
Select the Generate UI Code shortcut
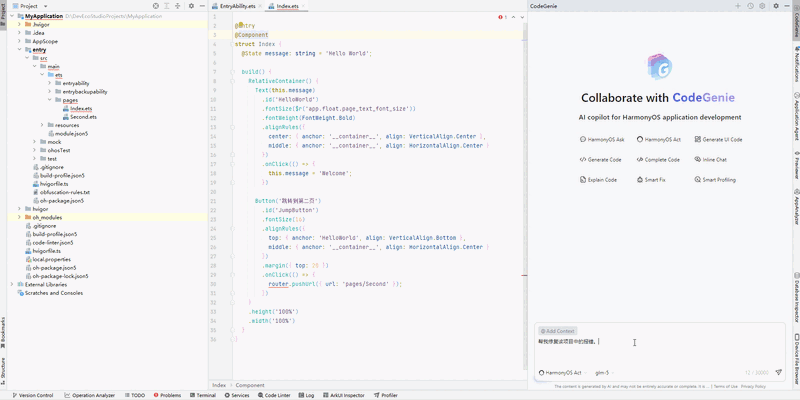click(x=720, y=139)
